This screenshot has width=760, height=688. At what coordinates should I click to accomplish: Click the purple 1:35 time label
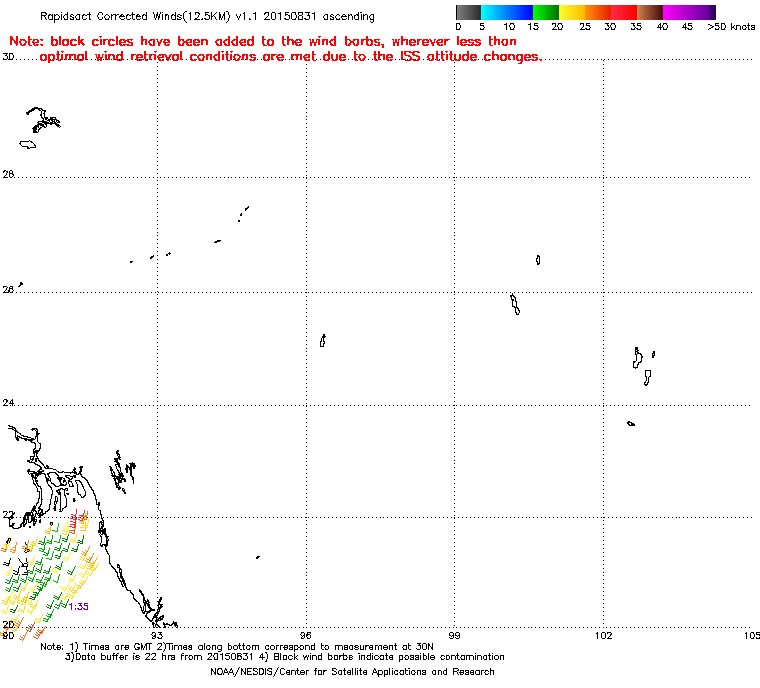click(x=79, y=607)
